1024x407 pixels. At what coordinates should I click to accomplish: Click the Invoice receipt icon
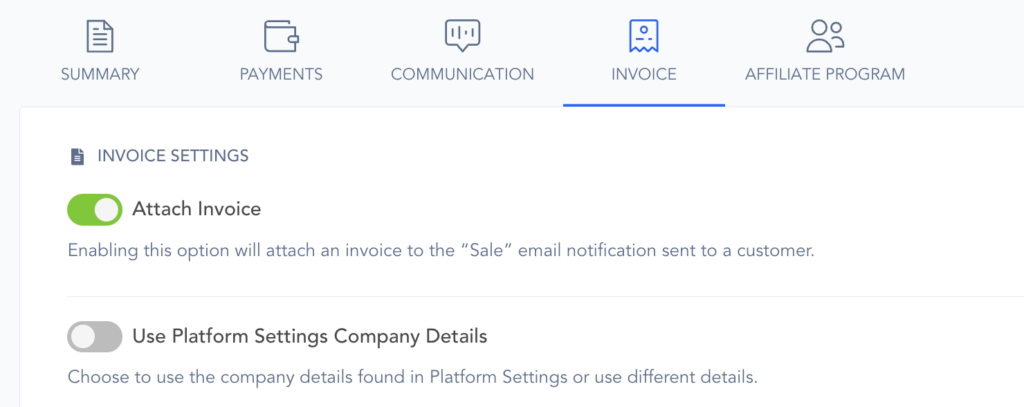coord(643,36)
